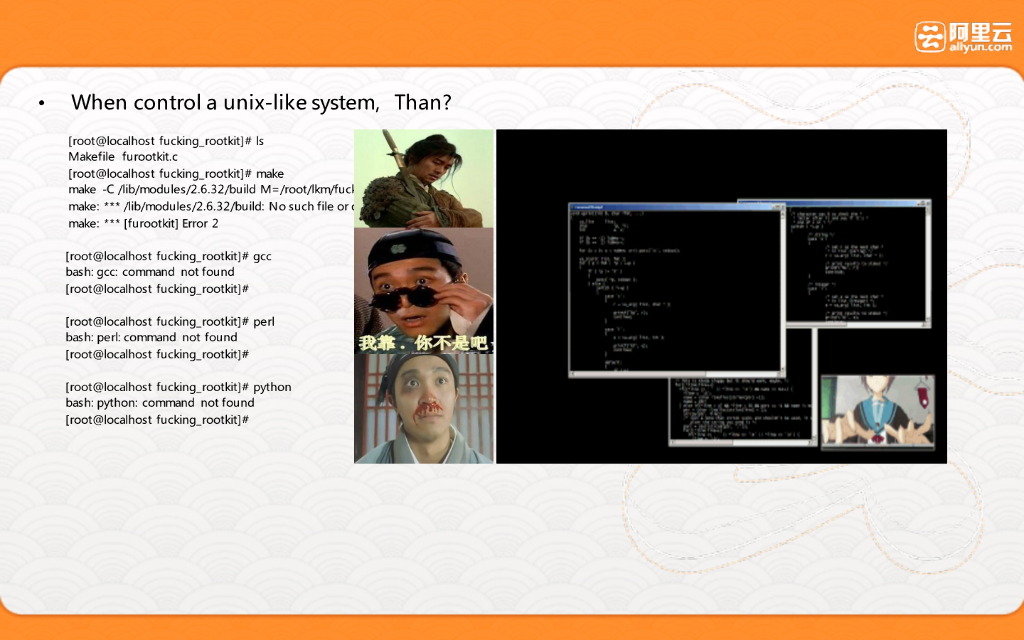The image size is (1024, 640).
Task: Click the prompt line ending with '# gcc'
Action: tap(168, 256)
